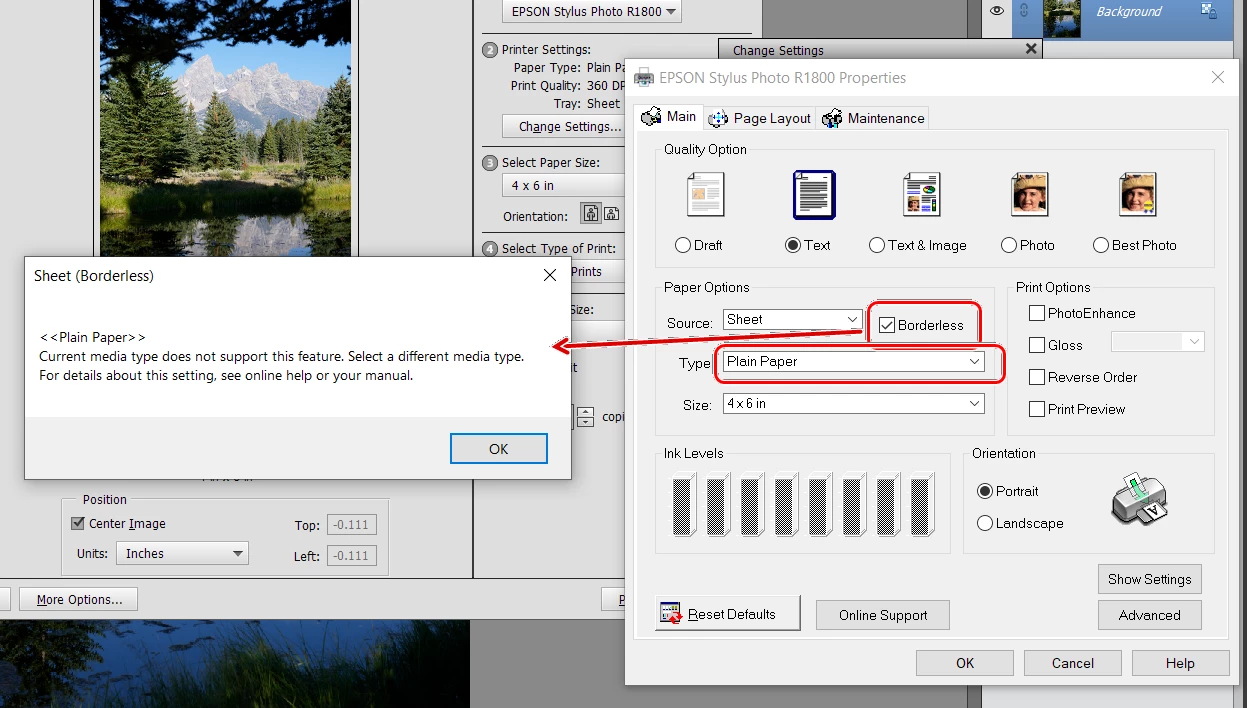Open the Units dropdown showing Inches
The width and height of the screenshot is (1247, 708).
(x=182, y=553)
